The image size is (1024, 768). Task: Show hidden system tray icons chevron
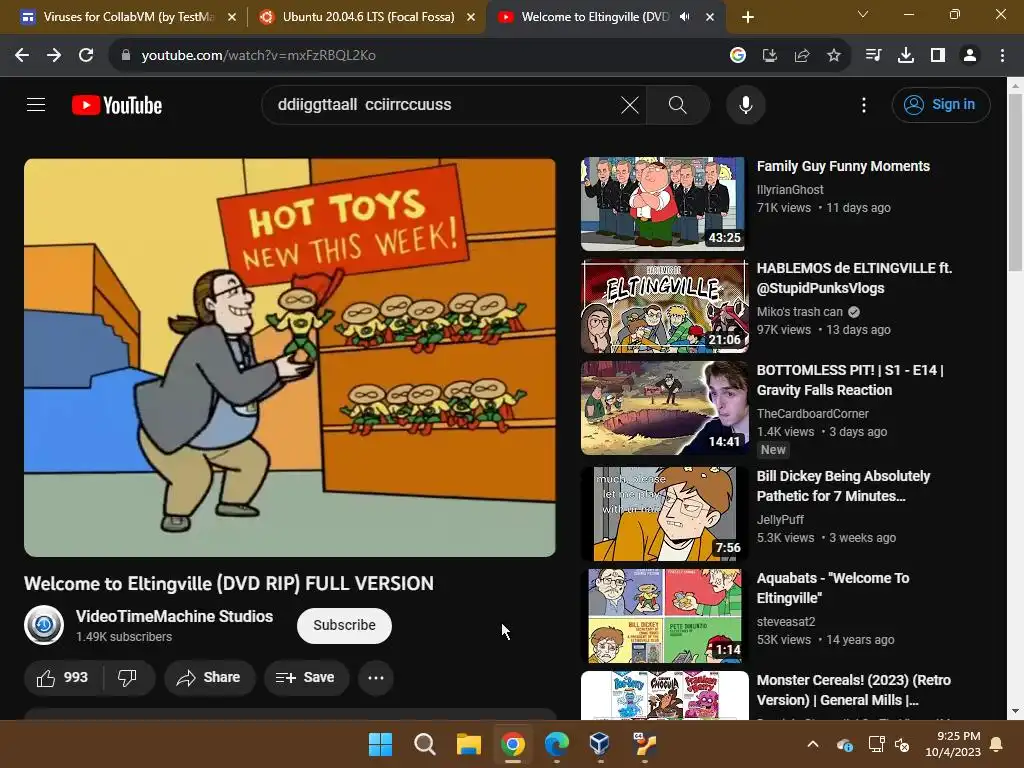pyautogui.click(x=813, y=744)
